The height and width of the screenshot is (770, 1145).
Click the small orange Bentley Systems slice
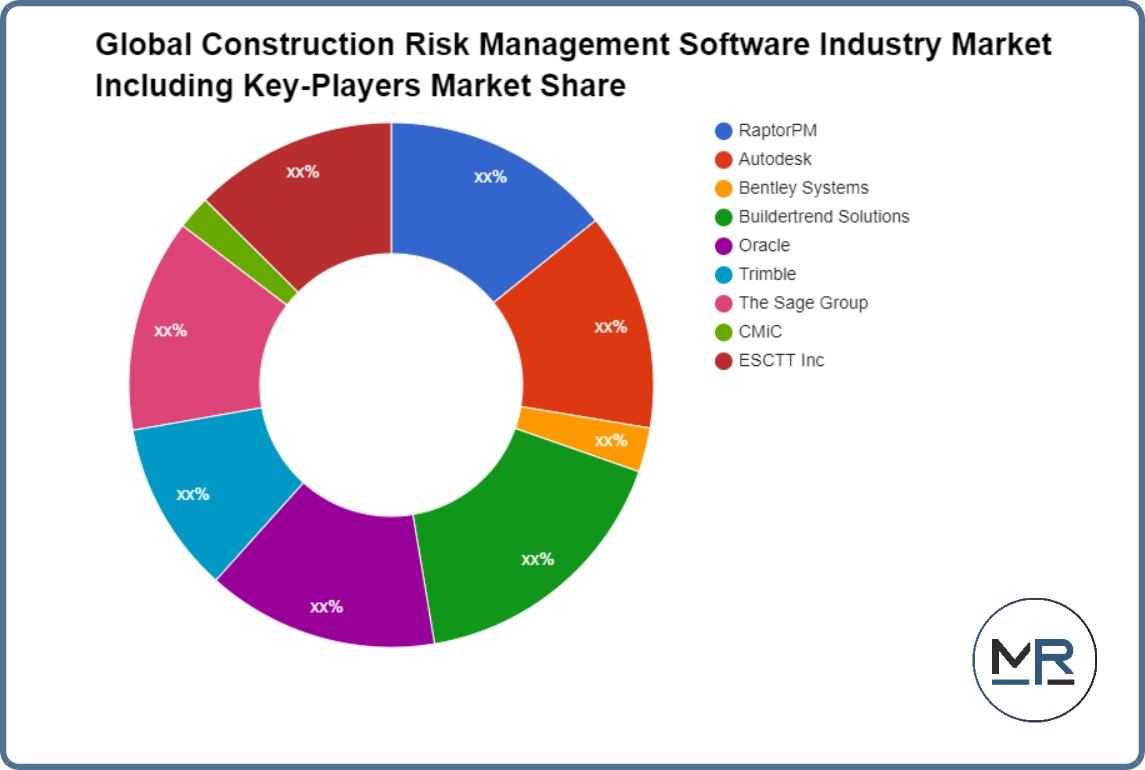(584, 438)
